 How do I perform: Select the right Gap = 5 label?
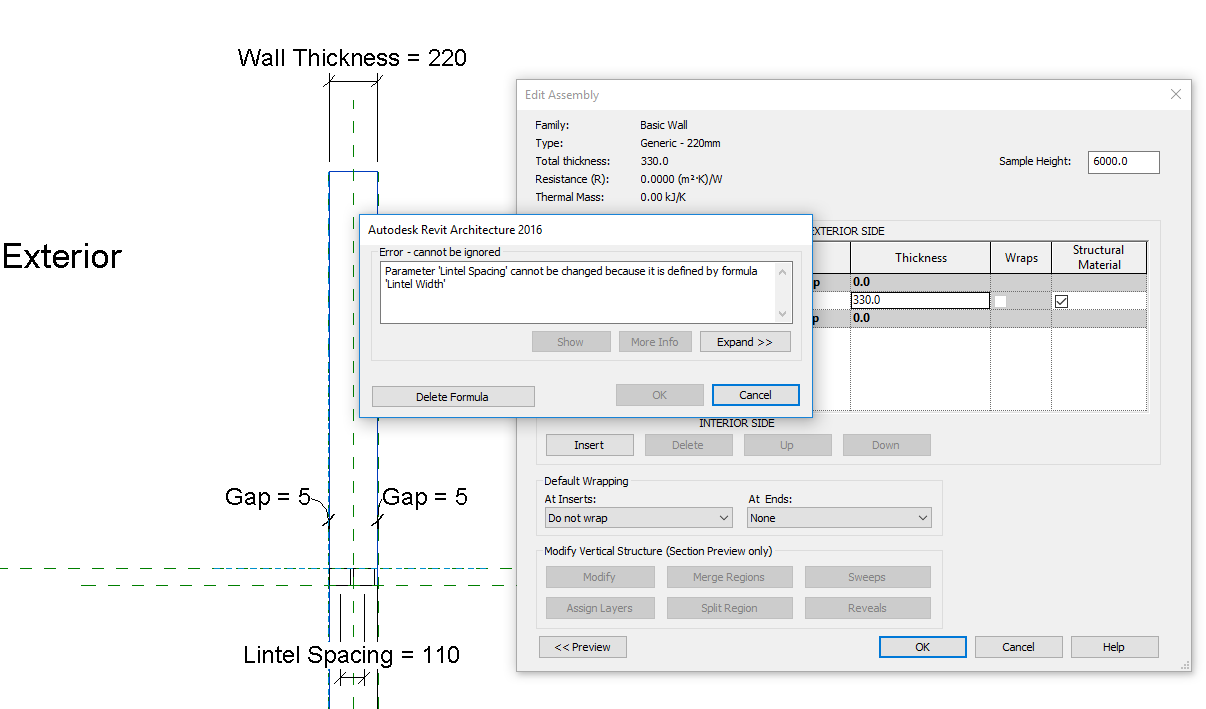coord(425,497)
